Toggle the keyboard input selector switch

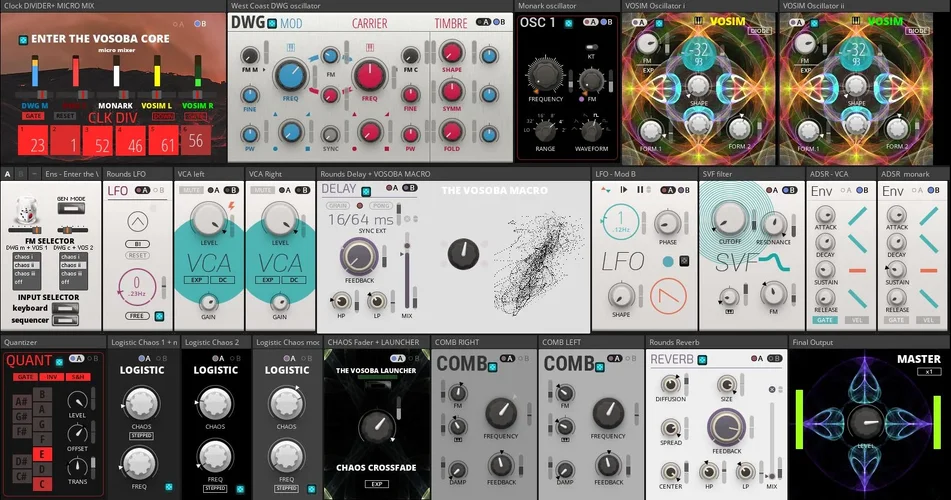click(x=65, y=308)
